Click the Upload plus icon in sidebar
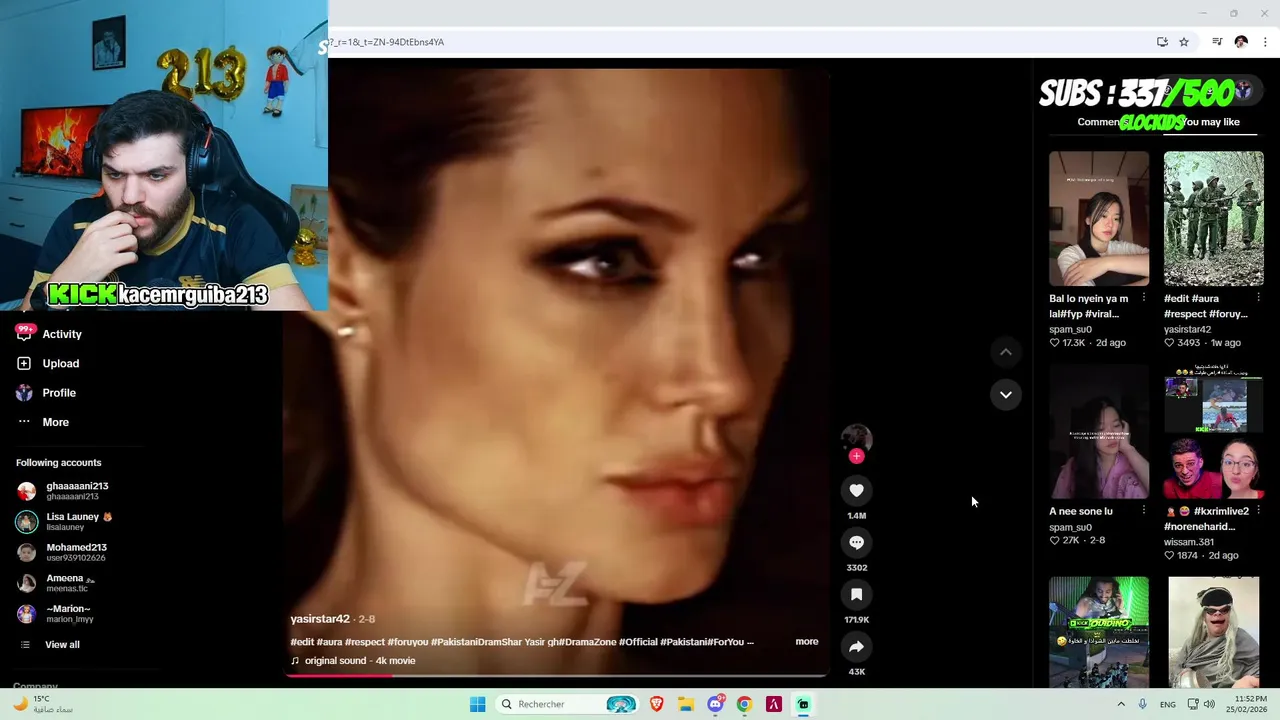Screen dimensions: 1280x720 click(24, 363)
